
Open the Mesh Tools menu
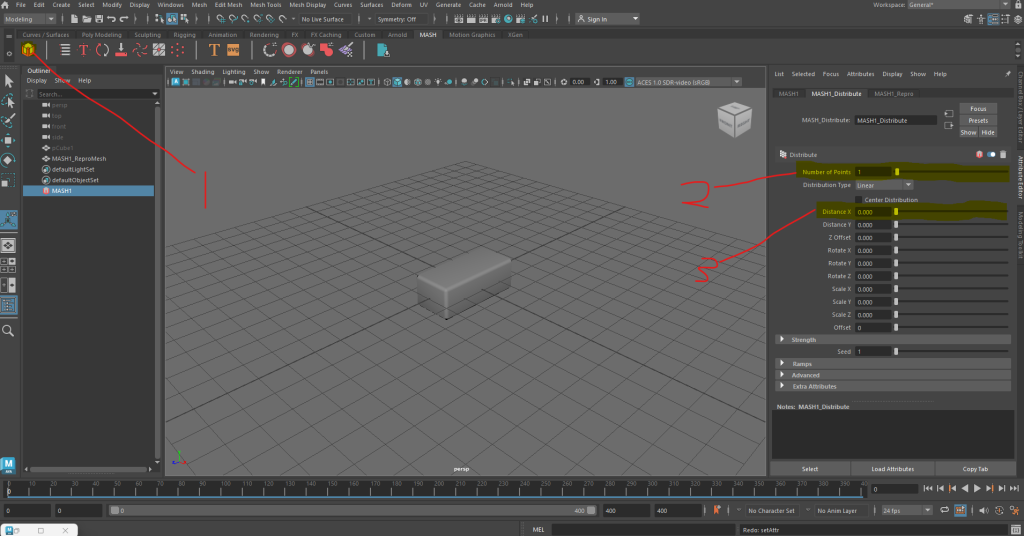(265, 5)
